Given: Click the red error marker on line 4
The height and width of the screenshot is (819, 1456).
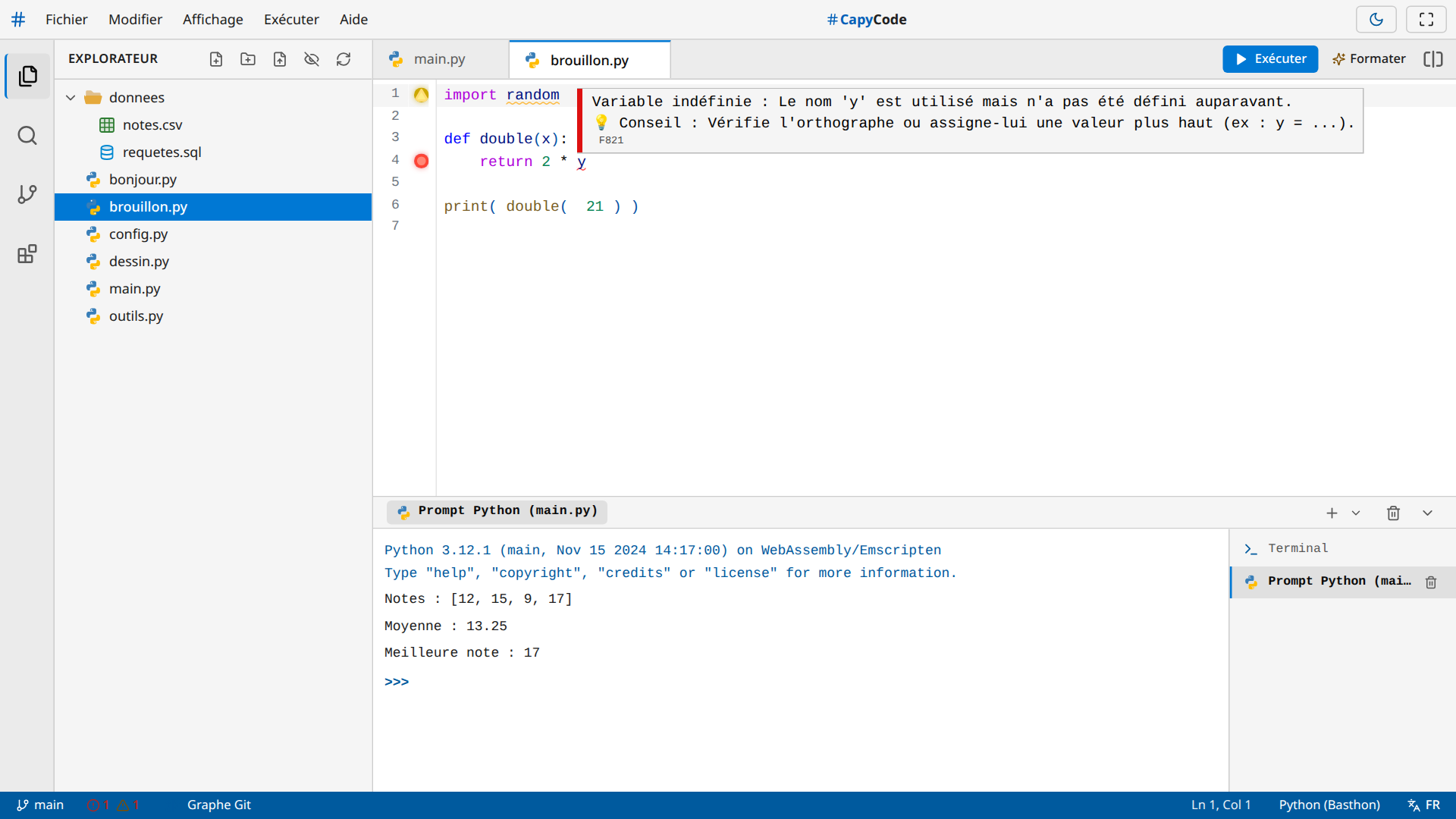Looking at the screenshot, I should [x=421, y=161].
